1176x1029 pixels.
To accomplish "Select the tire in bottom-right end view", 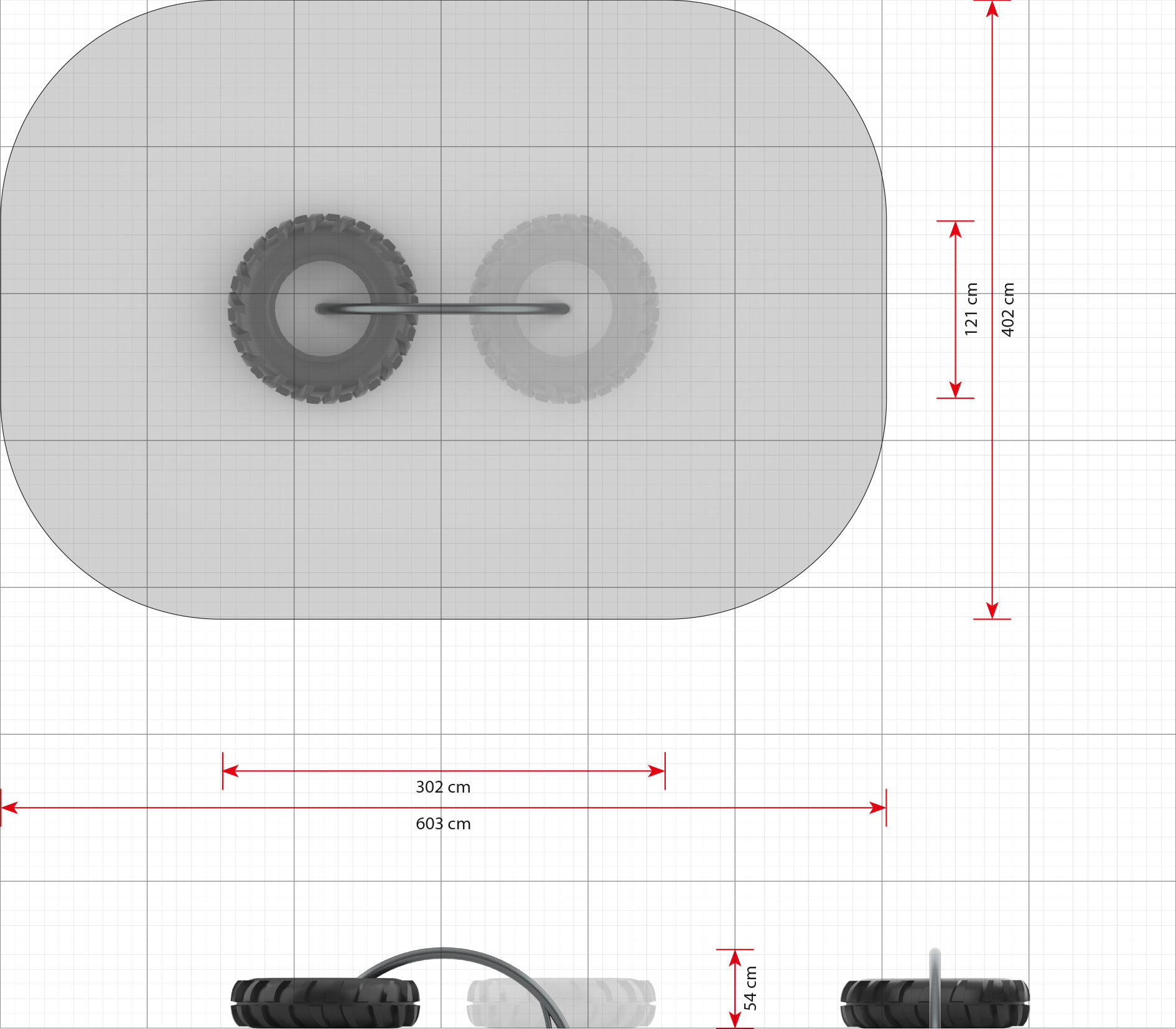I will (x=884, y=1003).
